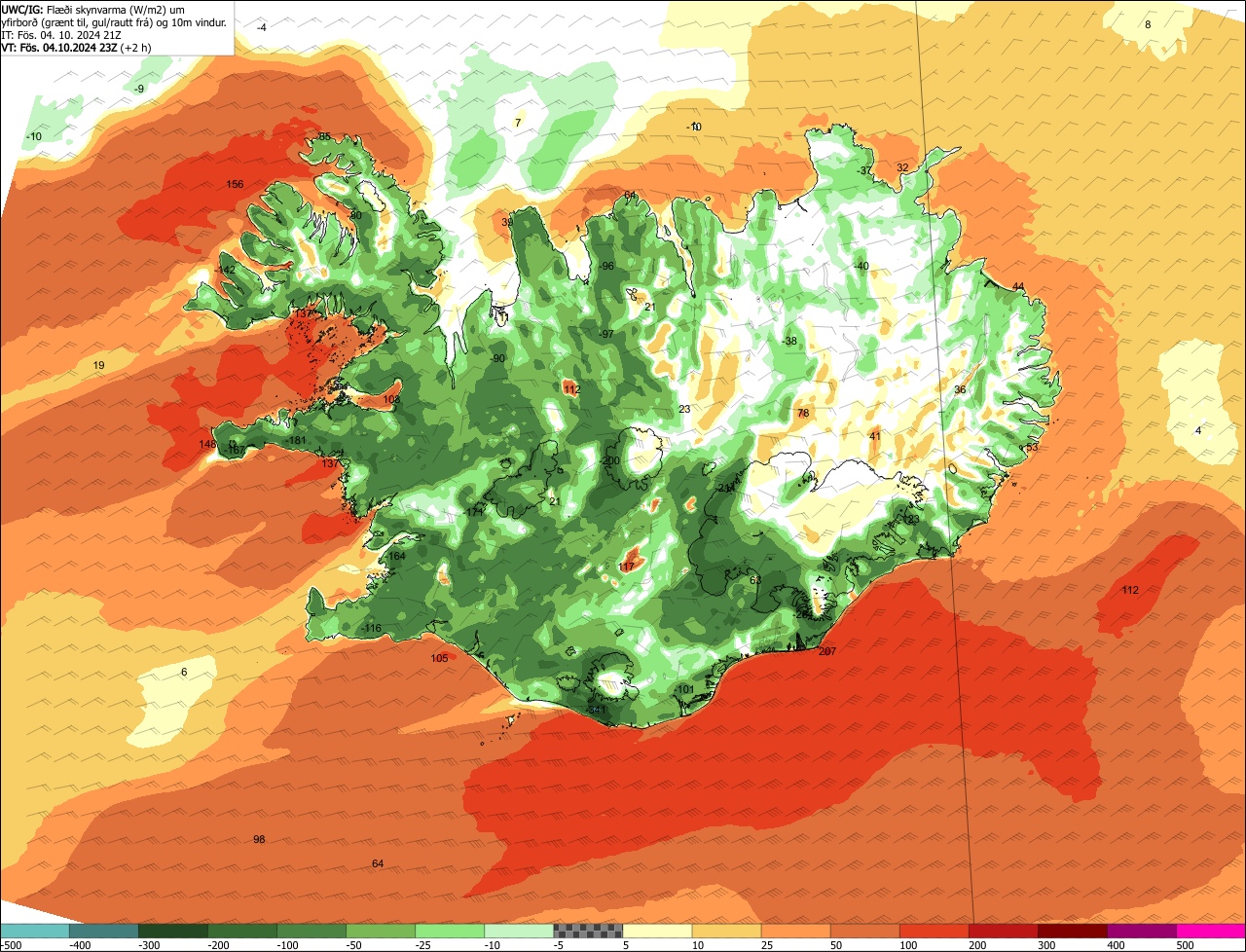Click the map value -142

226,270
